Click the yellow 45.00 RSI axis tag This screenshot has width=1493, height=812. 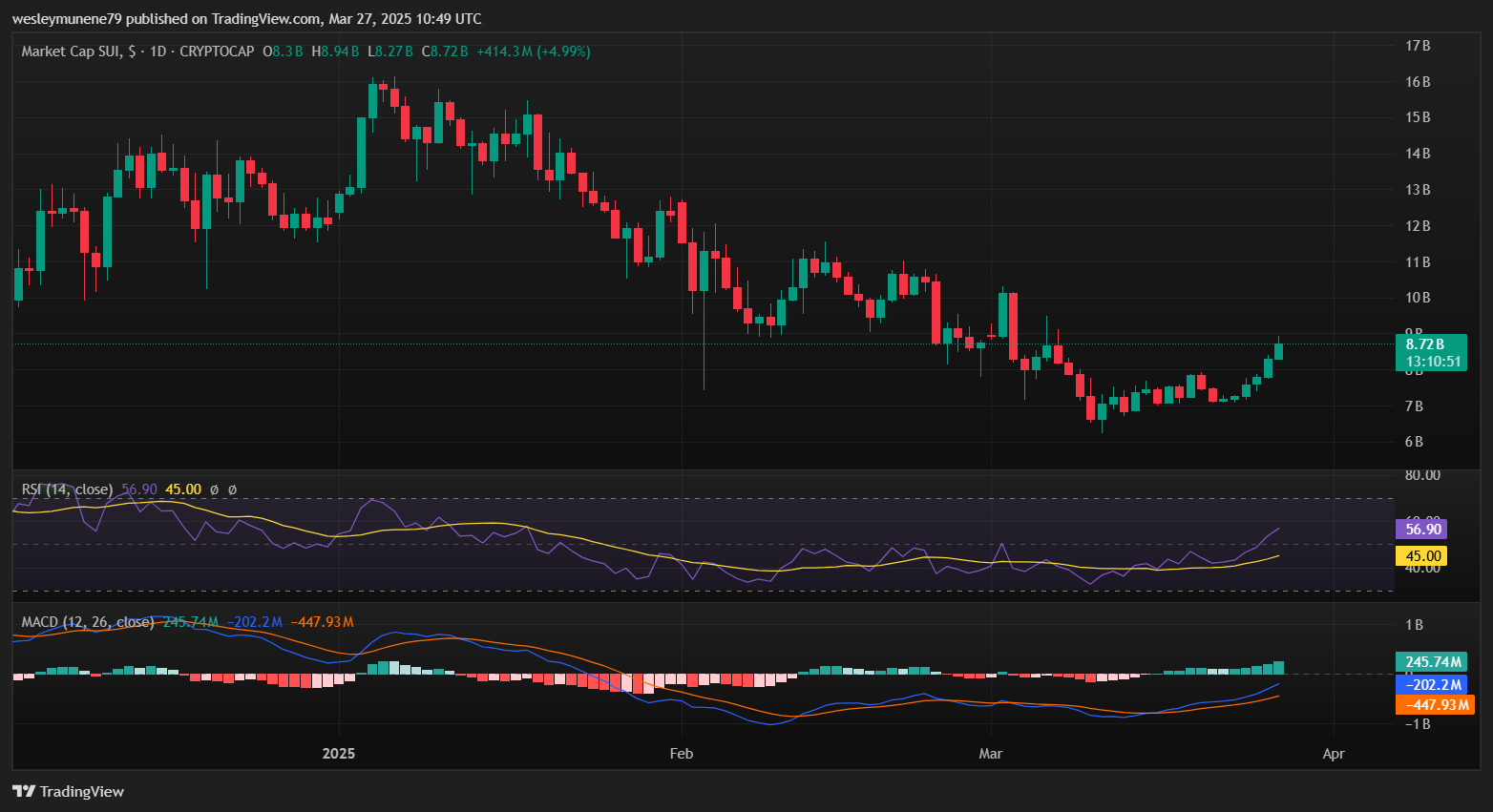pyautogui.click(x=1421, y=555)
